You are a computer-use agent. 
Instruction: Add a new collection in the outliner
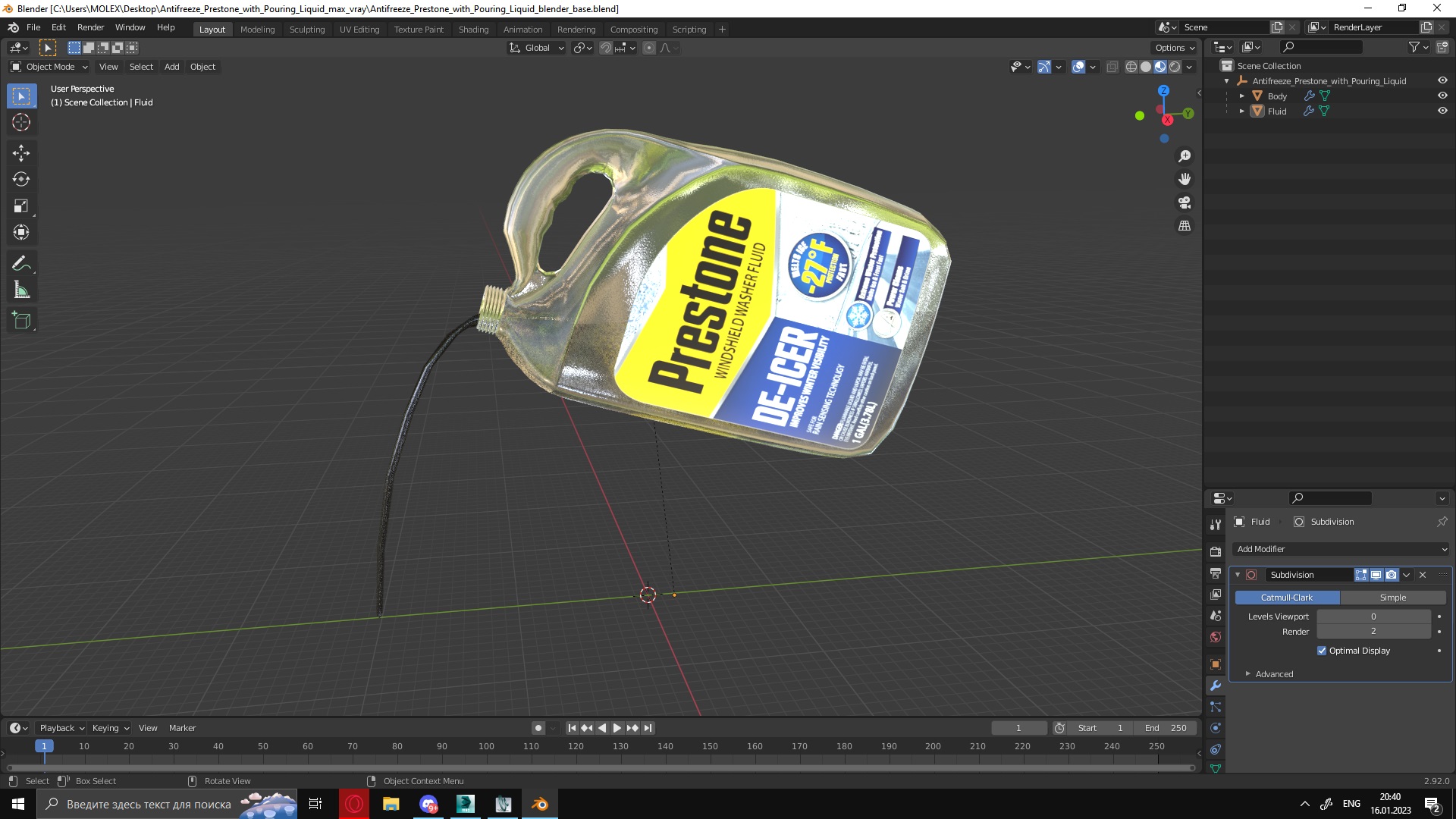[1442, 47]
